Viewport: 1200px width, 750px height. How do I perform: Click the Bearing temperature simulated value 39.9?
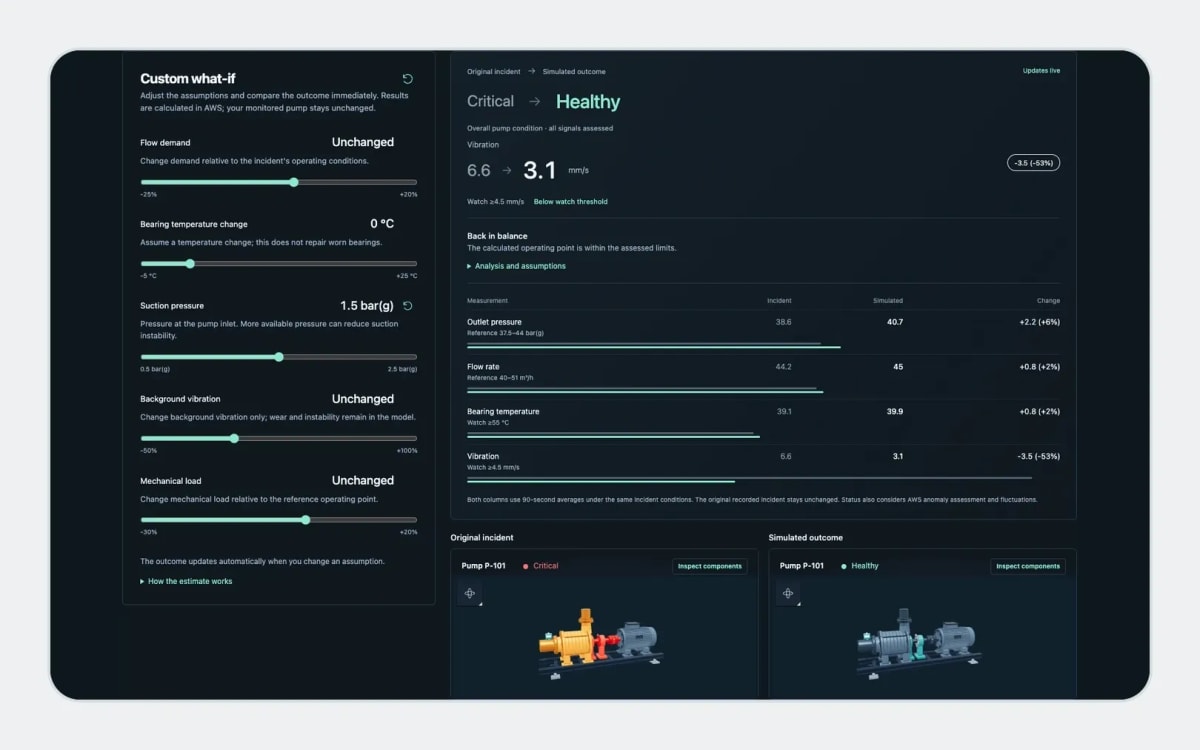point(894,411)
